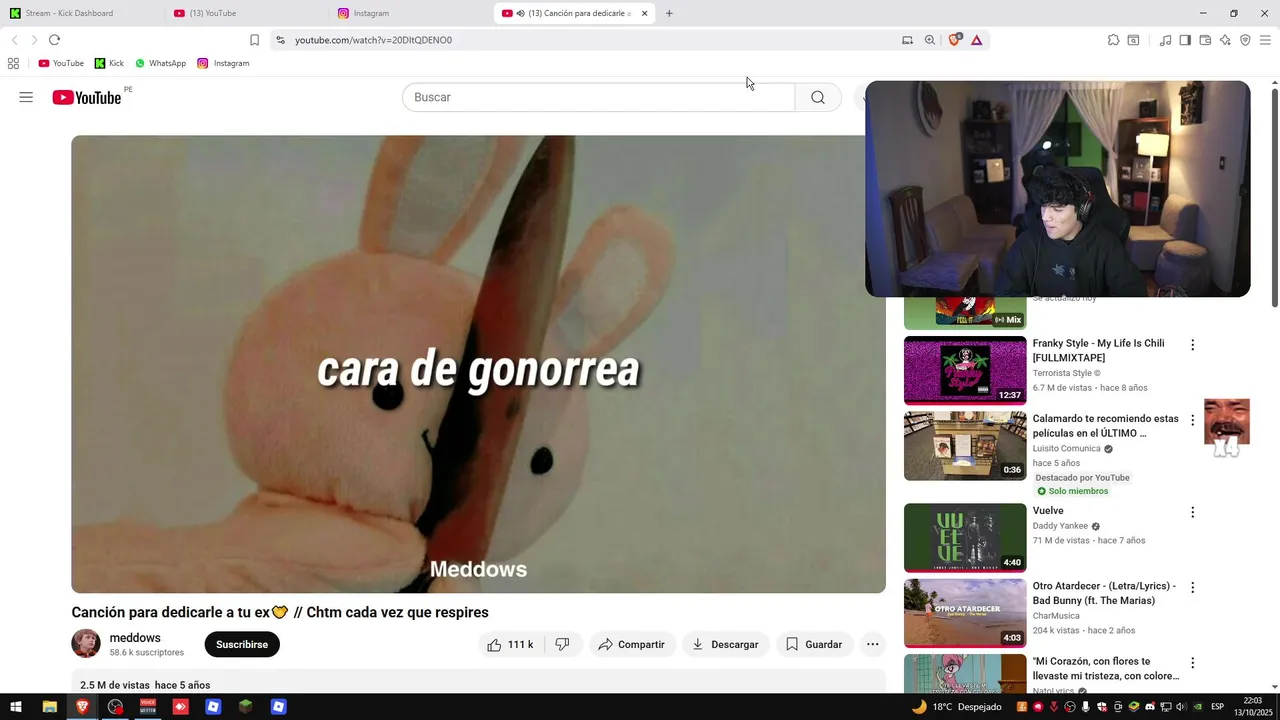Open the 18°C Despejado weather widget

coord(955,707)
